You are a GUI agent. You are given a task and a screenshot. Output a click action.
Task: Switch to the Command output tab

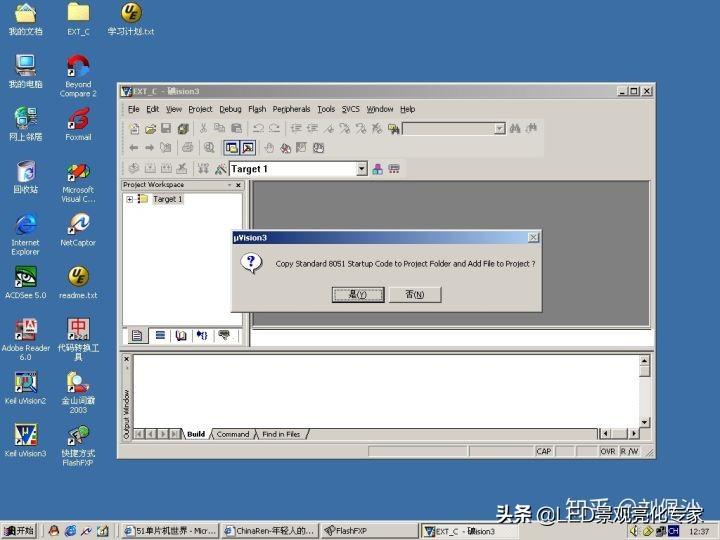point(233,434)
